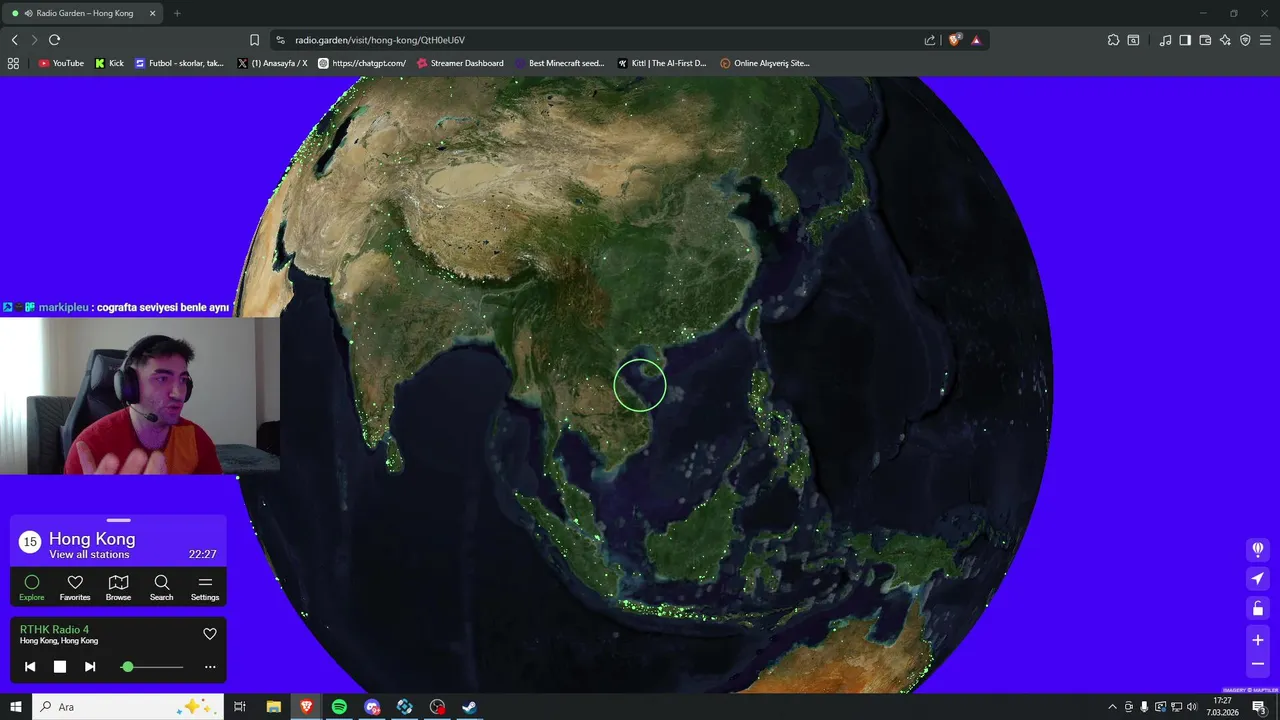1280x720 pixels.
Task: Open the chatgpt.com bookmark
Action: click(x=361, y=63)
